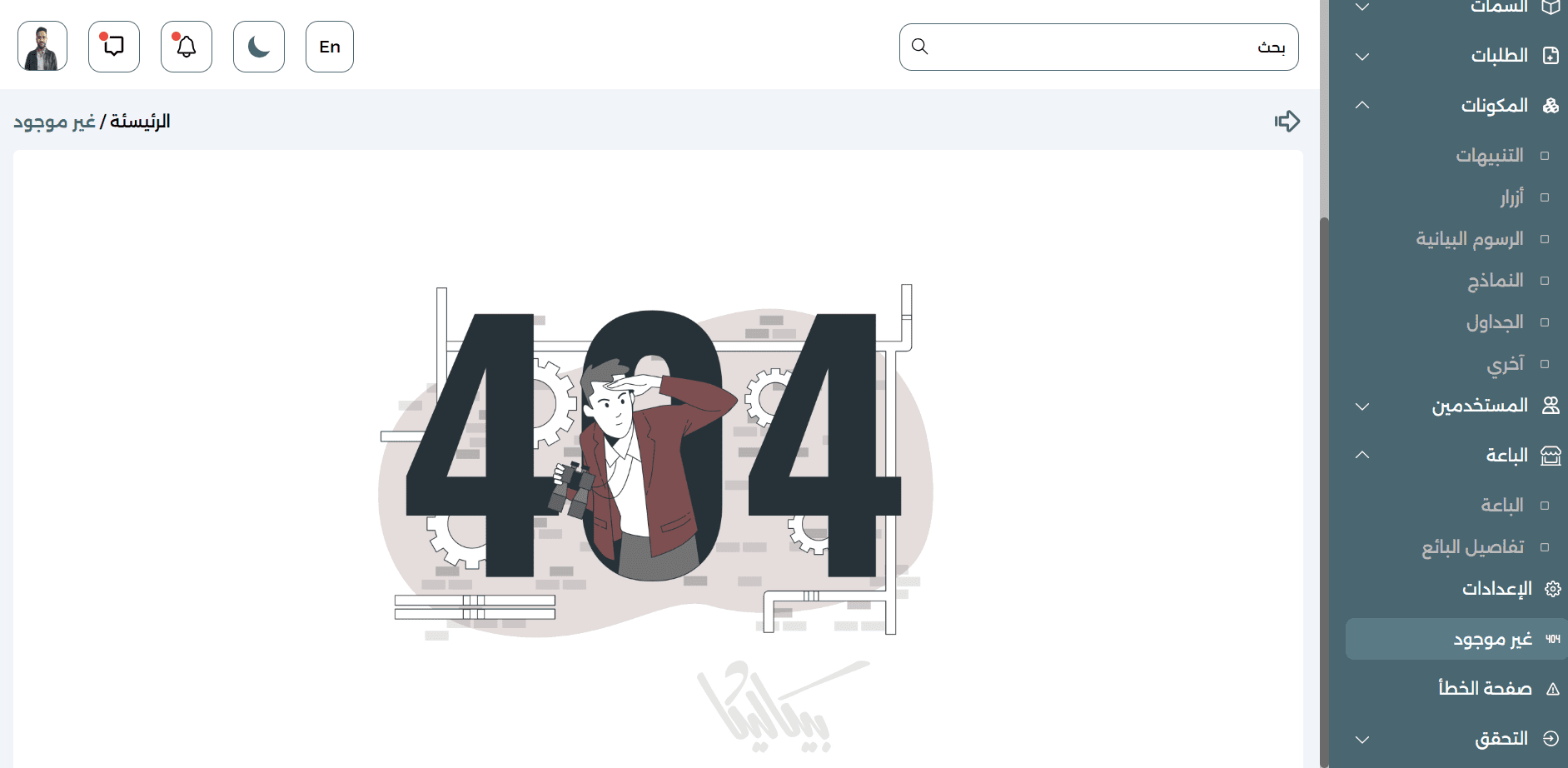Click the sidebar collapse arrow icon
Screen dimensions: 1568x768
click(1287, 122)
